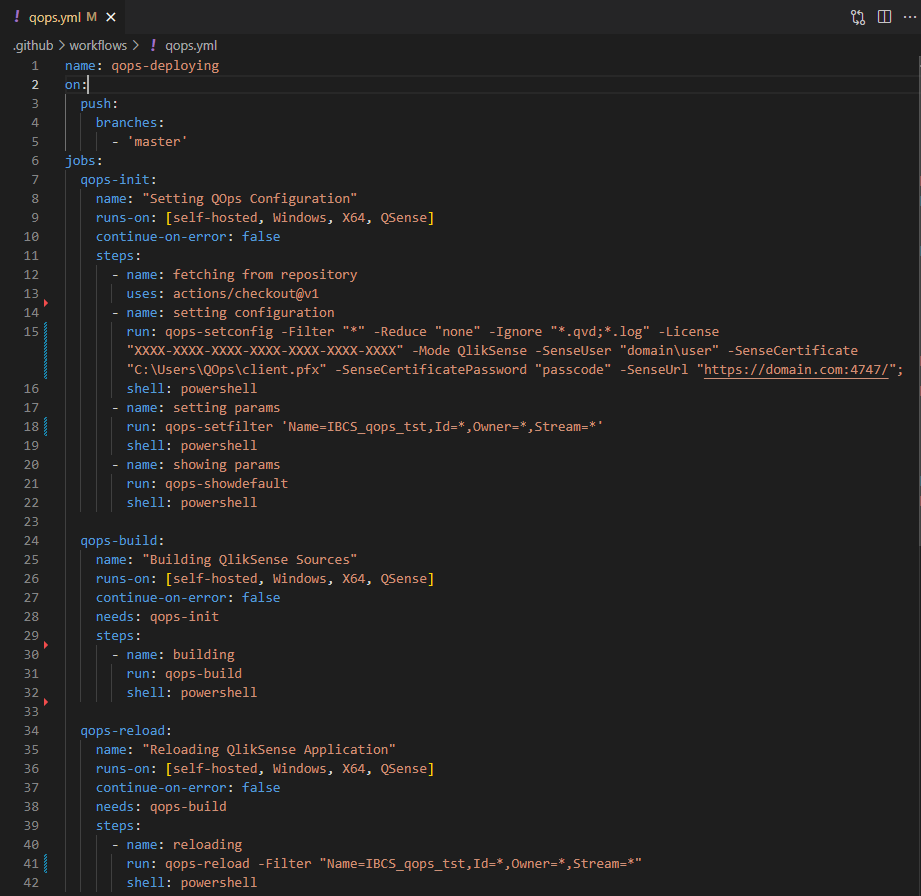Click the Open Changes compare icon
Viewport: 921px width, 896px height.
tap(858, 17)
